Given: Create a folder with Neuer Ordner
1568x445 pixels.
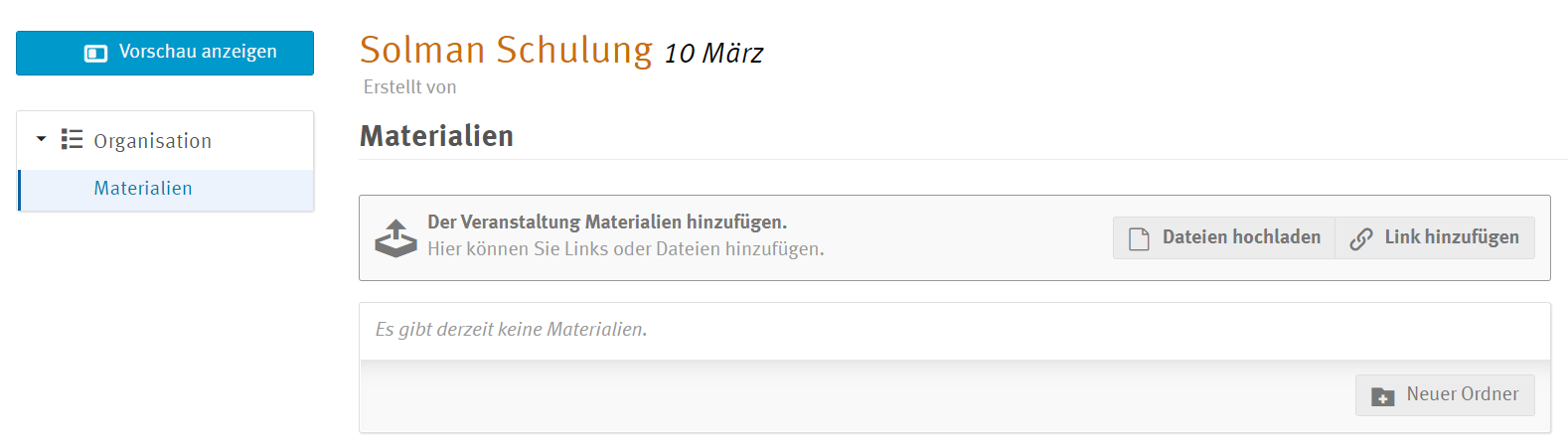Looking at the screenshot, I should (1445, 395).
